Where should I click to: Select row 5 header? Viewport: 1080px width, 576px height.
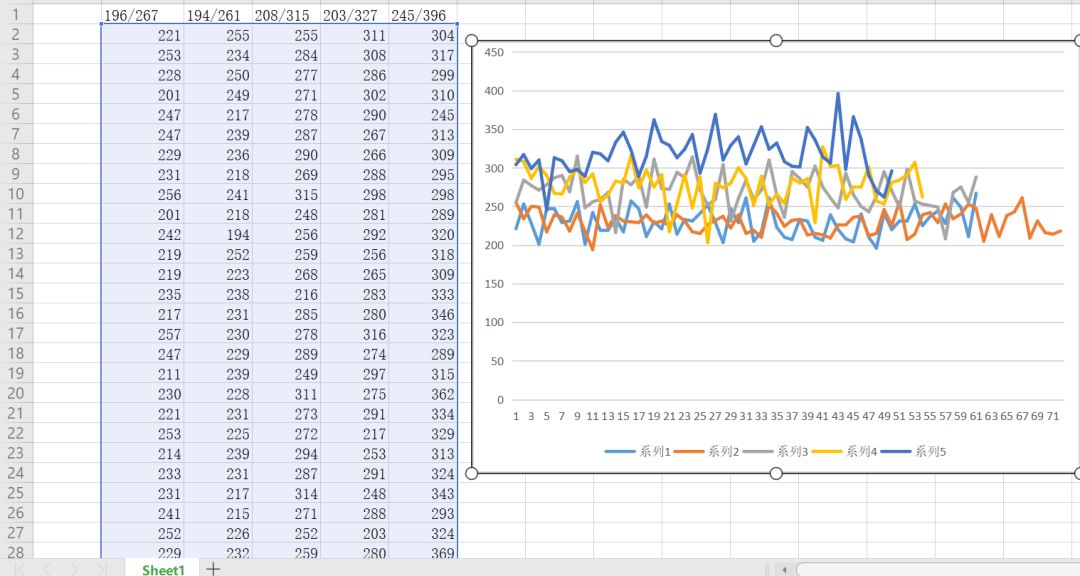(x=16, y=94)
